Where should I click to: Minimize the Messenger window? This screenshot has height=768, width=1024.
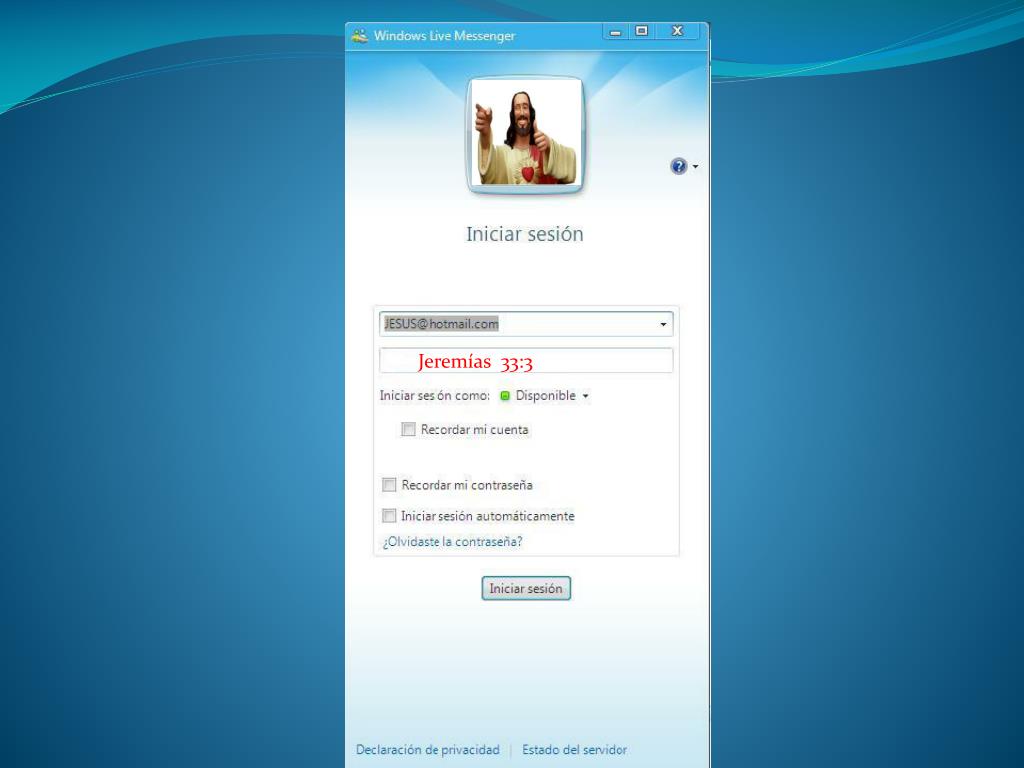coord(615,31)
